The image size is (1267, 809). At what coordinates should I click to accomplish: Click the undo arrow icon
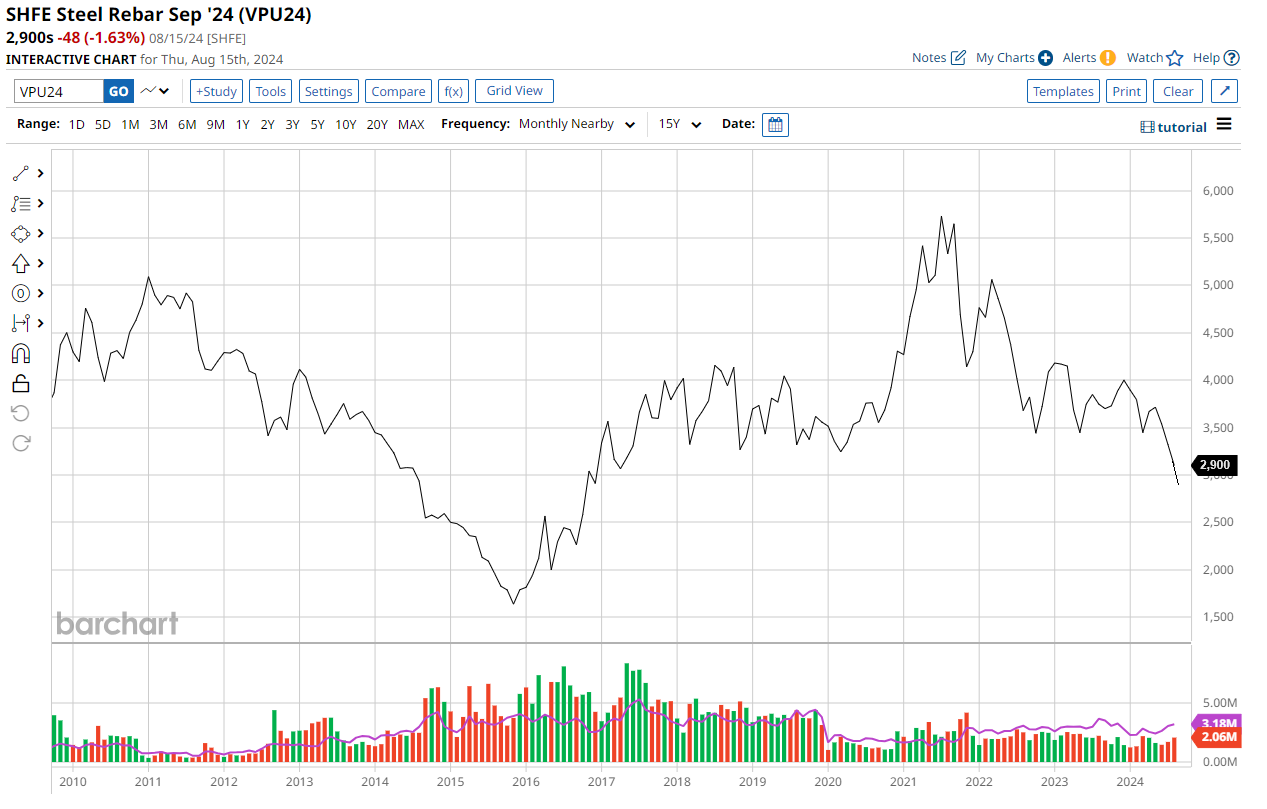coord(21,413)
